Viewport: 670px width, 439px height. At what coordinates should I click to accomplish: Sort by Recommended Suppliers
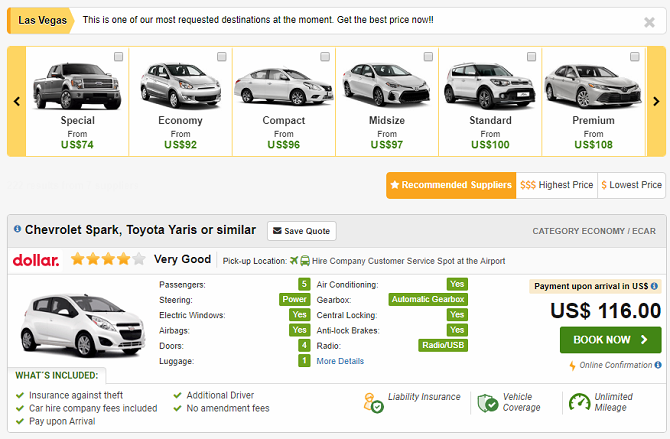(450, 185)
